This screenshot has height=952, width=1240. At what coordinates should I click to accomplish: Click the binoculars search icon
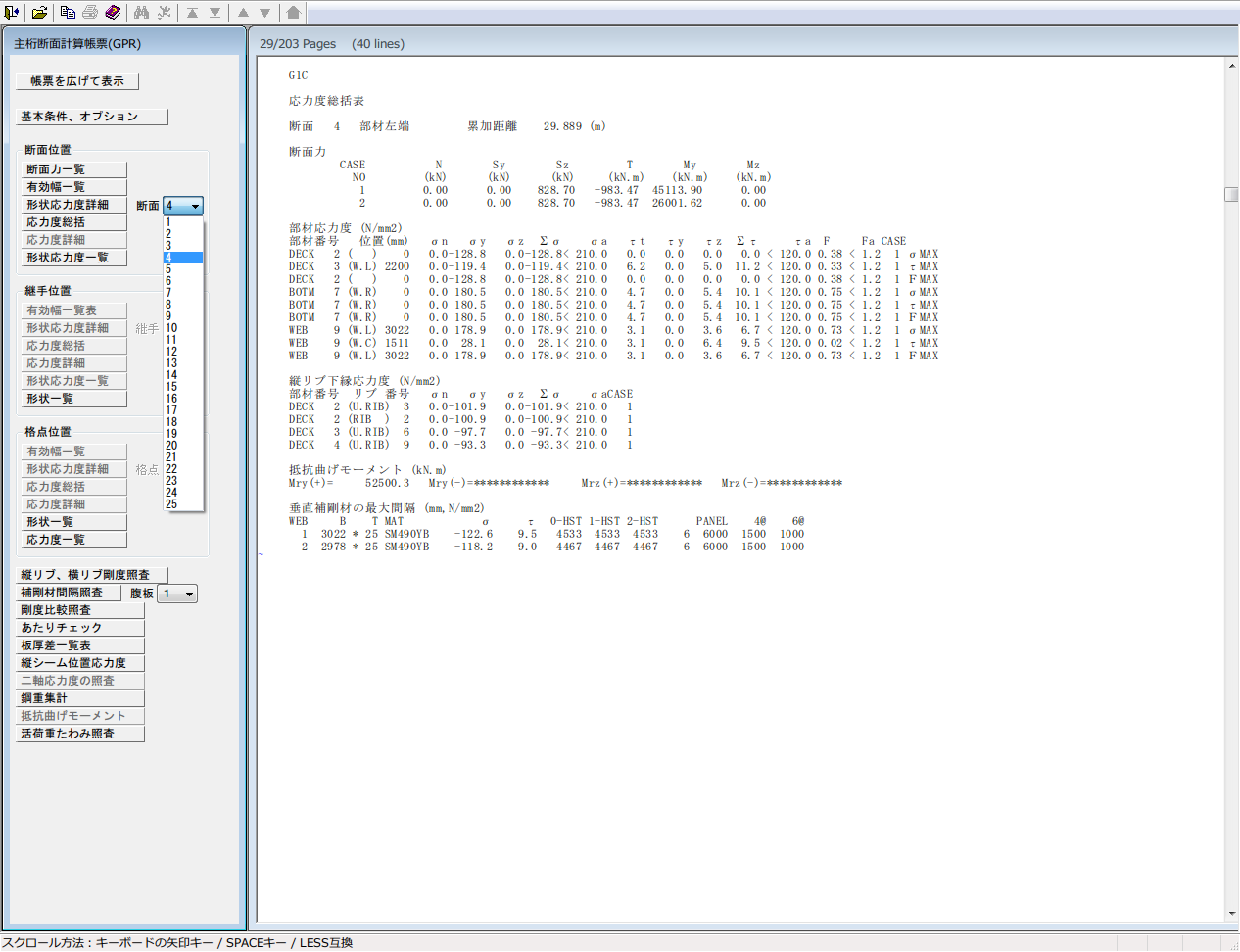click(142, 13)
